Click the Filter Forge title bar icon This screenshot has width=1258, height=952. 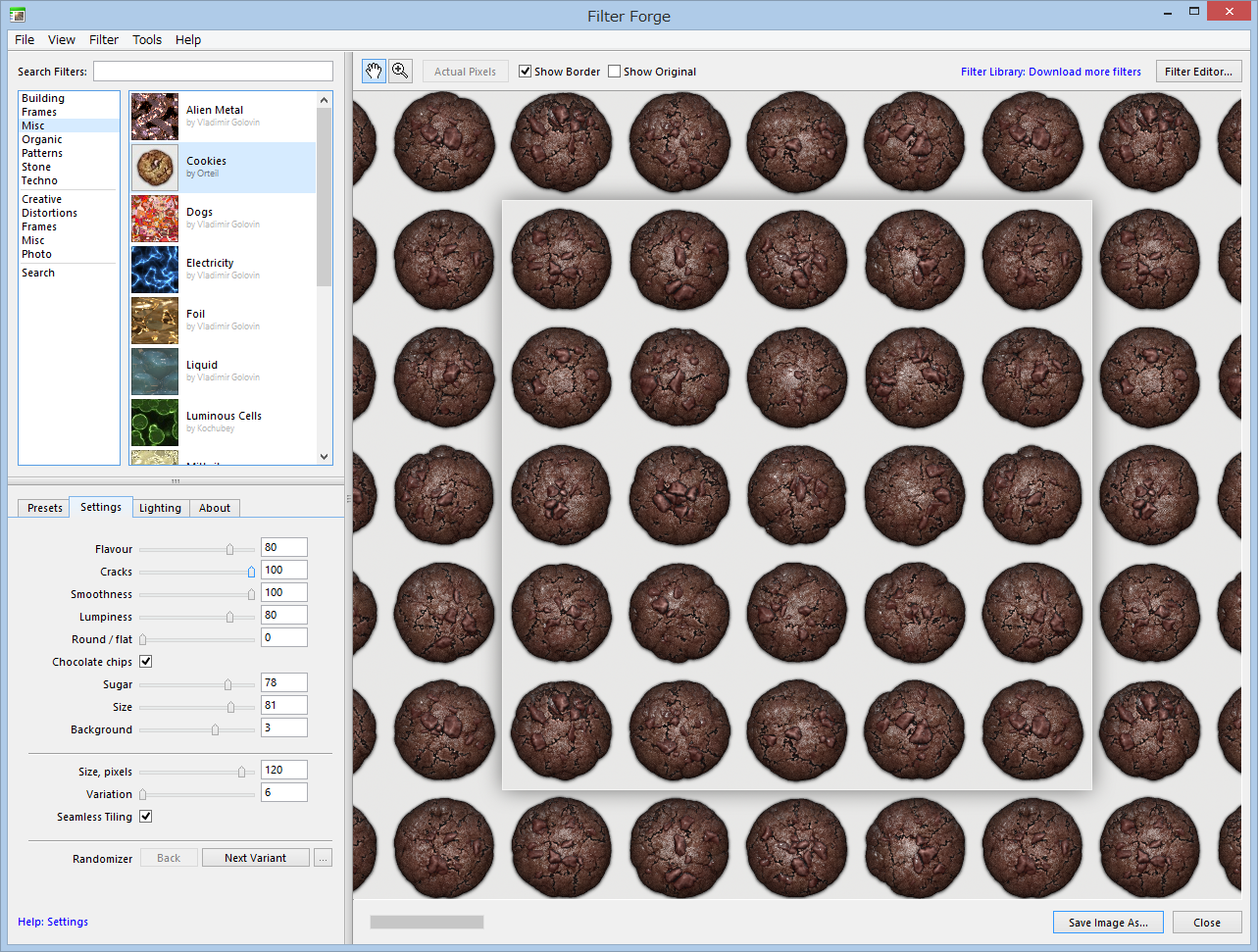click(x=17, y=16)
